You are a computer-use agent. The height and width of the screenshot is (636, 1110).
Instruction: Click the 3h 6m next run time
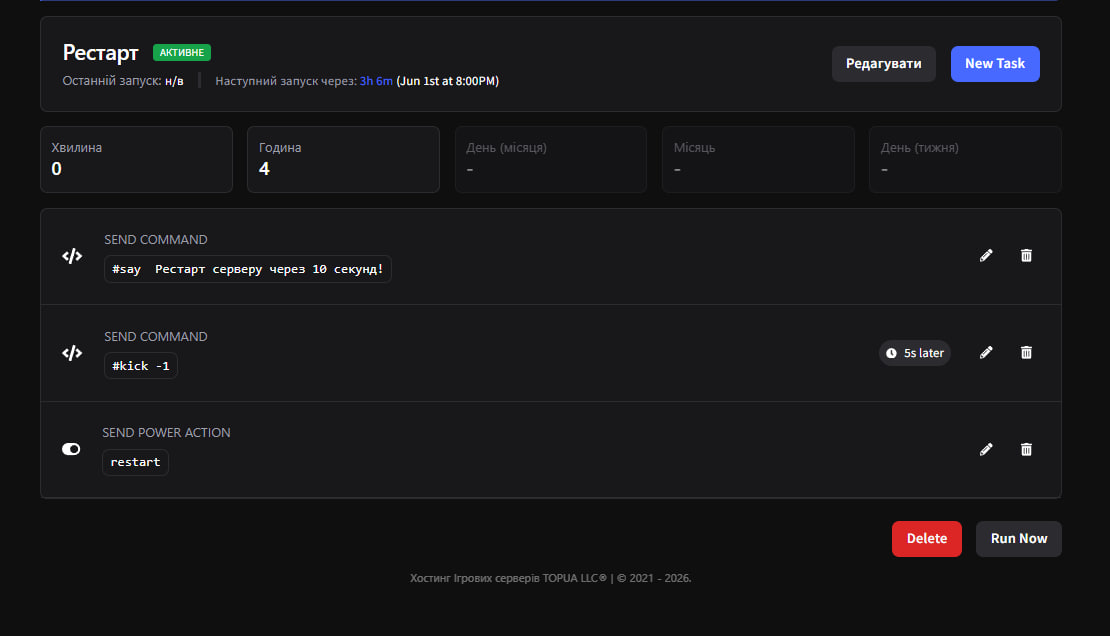(376, 81)
